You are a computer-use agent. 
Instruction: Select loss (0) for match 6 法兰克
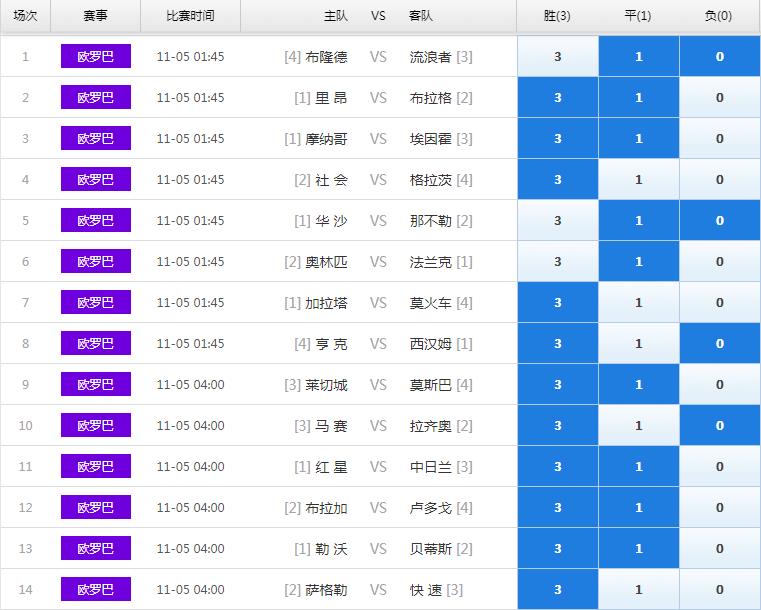pyautogui.click(x=720, y=262)
